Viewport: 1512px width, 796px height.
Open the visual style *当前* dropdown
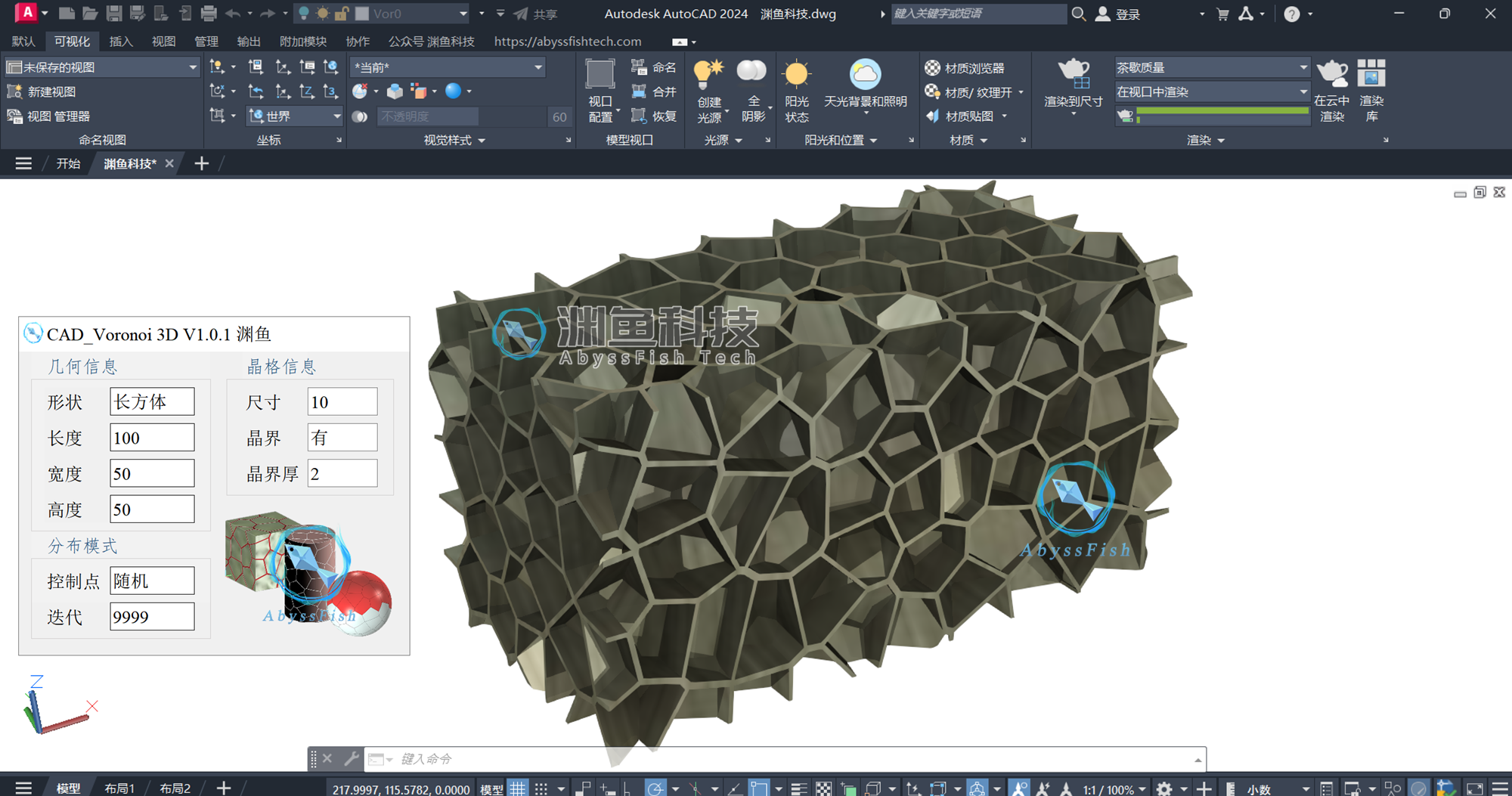pos(448,67)
